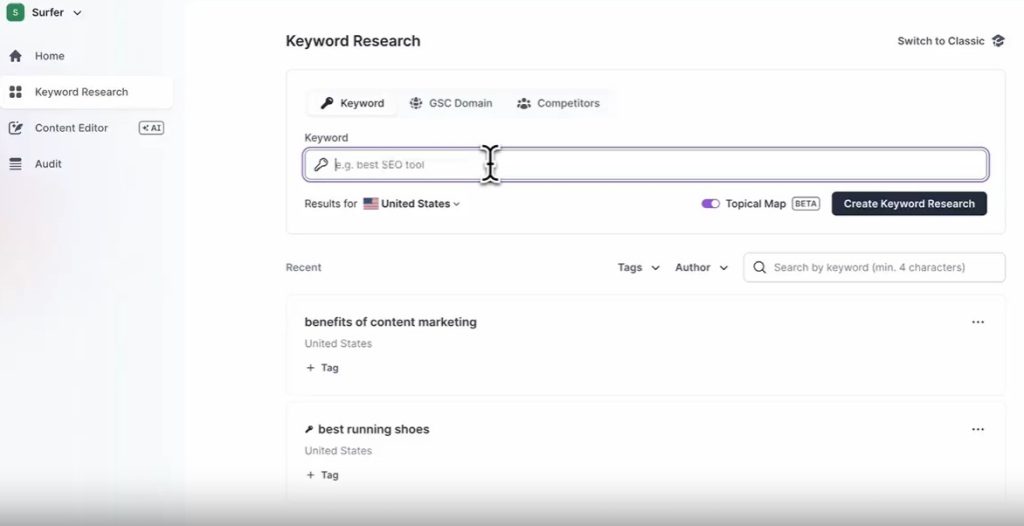Click the Switch to Classic link

point(940,41)
